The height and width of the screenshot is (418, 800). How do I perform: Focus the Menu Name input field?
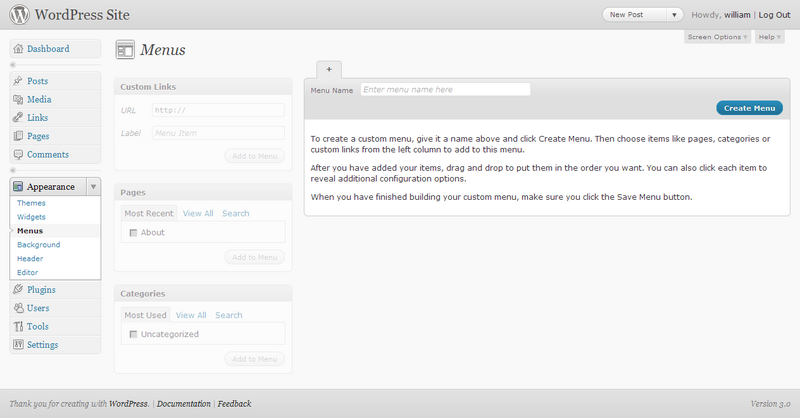(445, 89)
